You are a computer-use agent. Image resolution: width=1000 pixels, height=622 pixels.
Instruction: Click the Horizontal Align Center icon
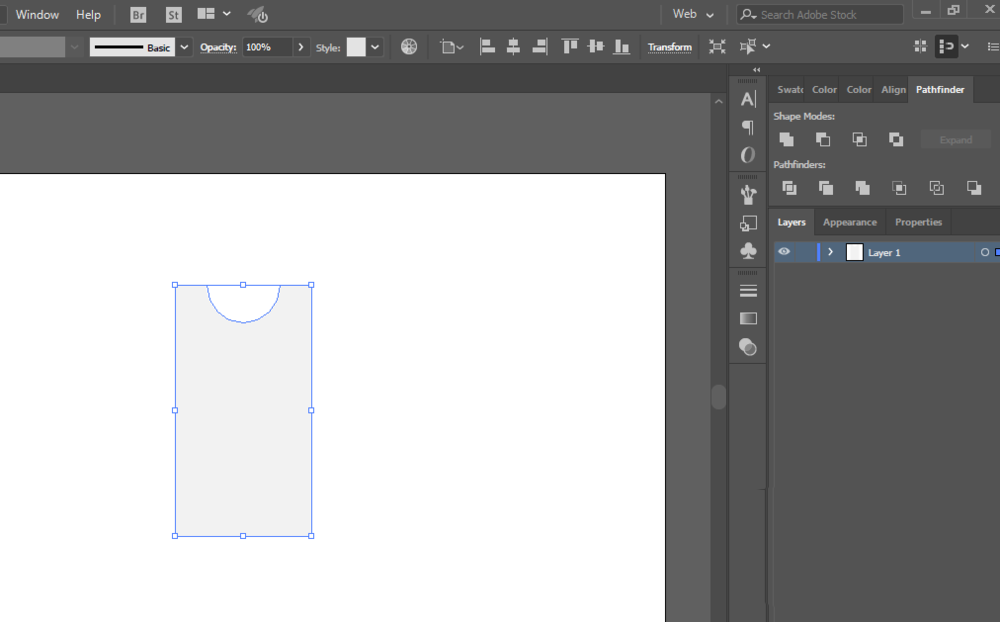pos(513,47)
